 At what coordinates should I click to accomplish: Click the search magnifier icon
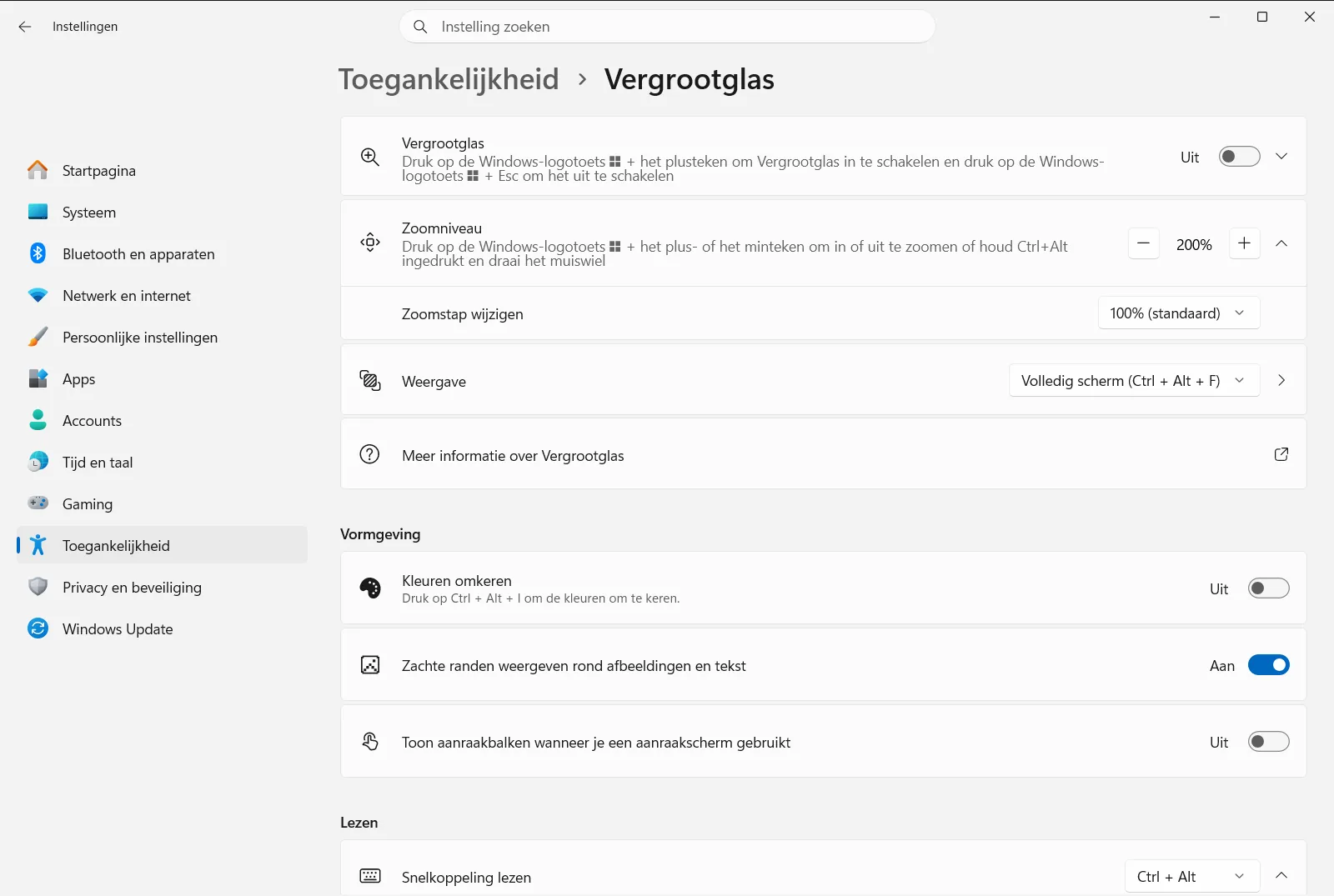tap(421, 27)
